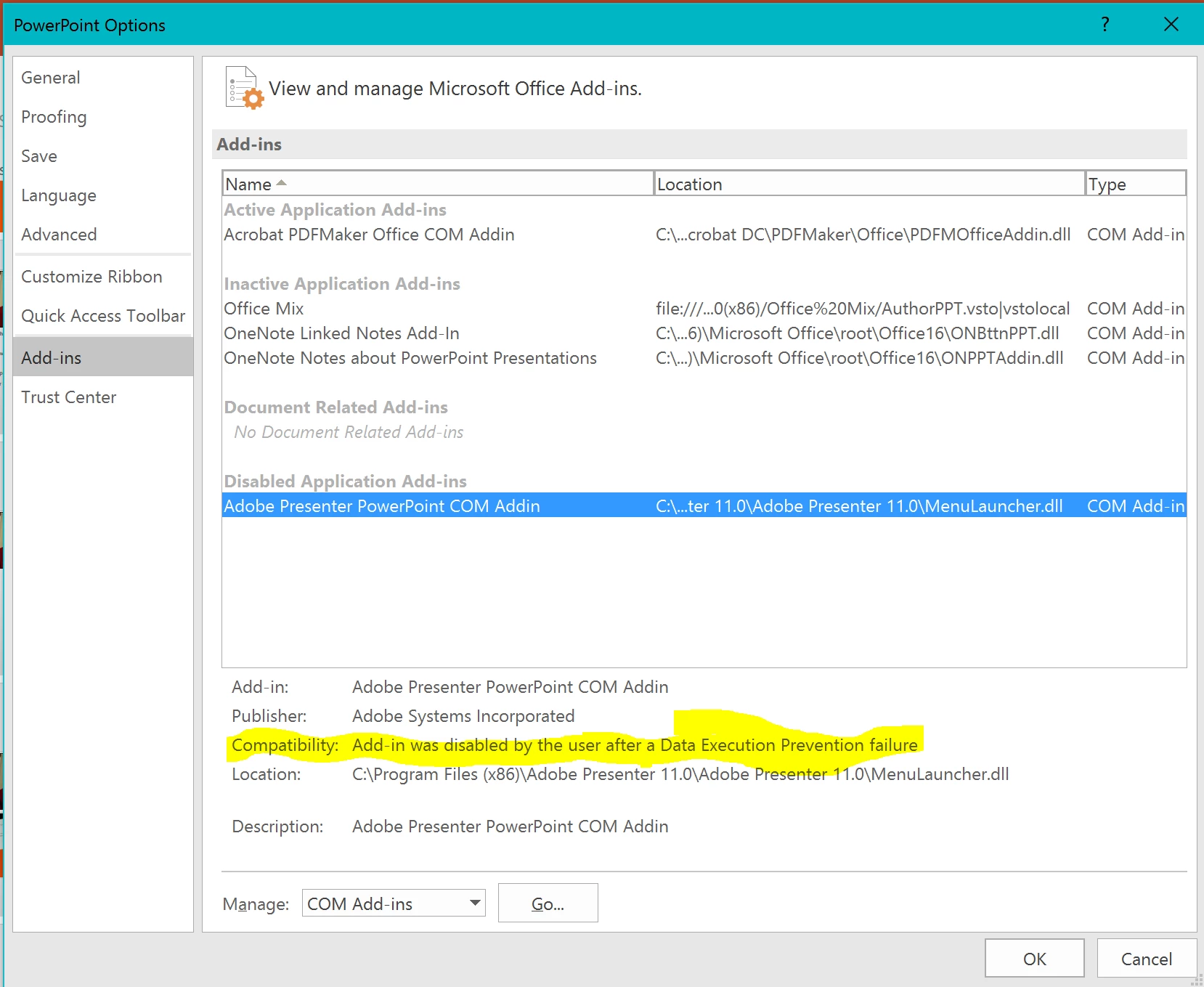1204x987 pixels.
Task: Select the Office Mix add-in row
Action: 704,309
